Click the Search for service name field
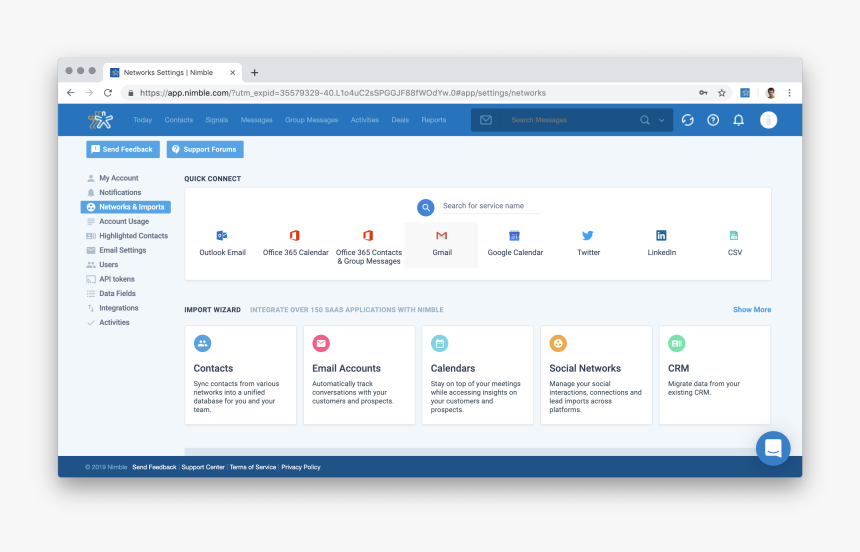This screenshot has width=860, height=552. (491, 206)
